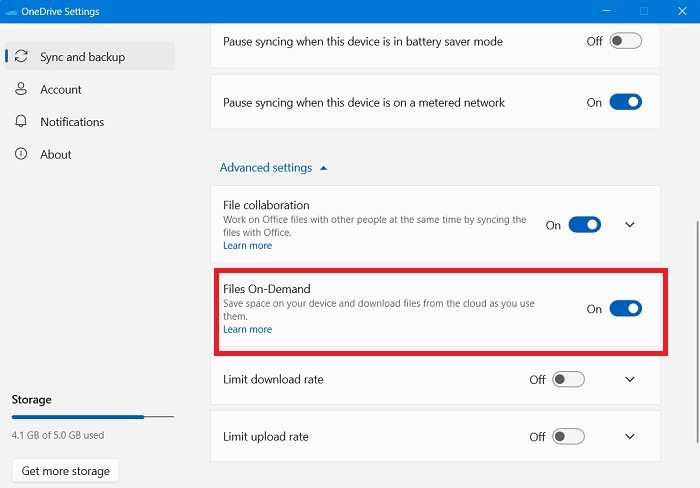This screenshot has height=488, width=700.
Task: Close the OneDrive Settings window
Action: point(682,11)
